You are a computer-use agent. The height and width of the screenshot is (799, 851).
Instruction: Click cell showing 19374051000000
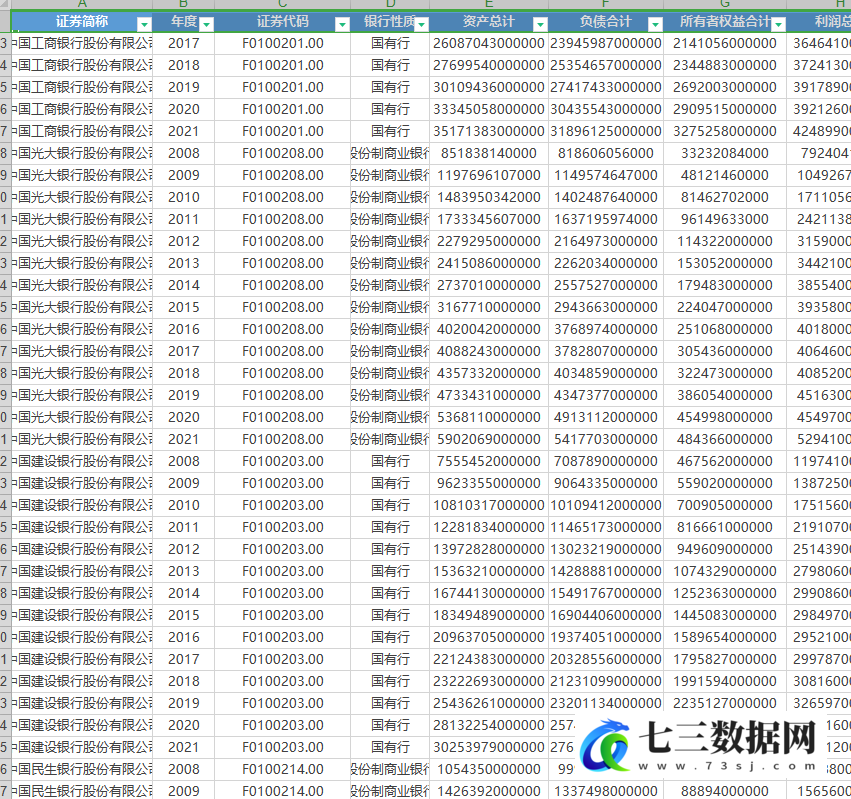606,637
